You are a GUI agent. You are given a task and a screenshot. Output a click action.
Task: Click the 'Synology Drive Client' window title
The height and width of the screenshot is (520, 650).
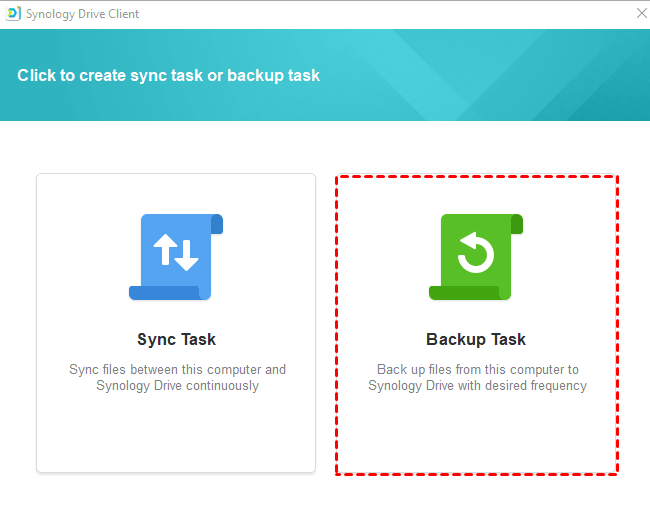click(82, 14)
